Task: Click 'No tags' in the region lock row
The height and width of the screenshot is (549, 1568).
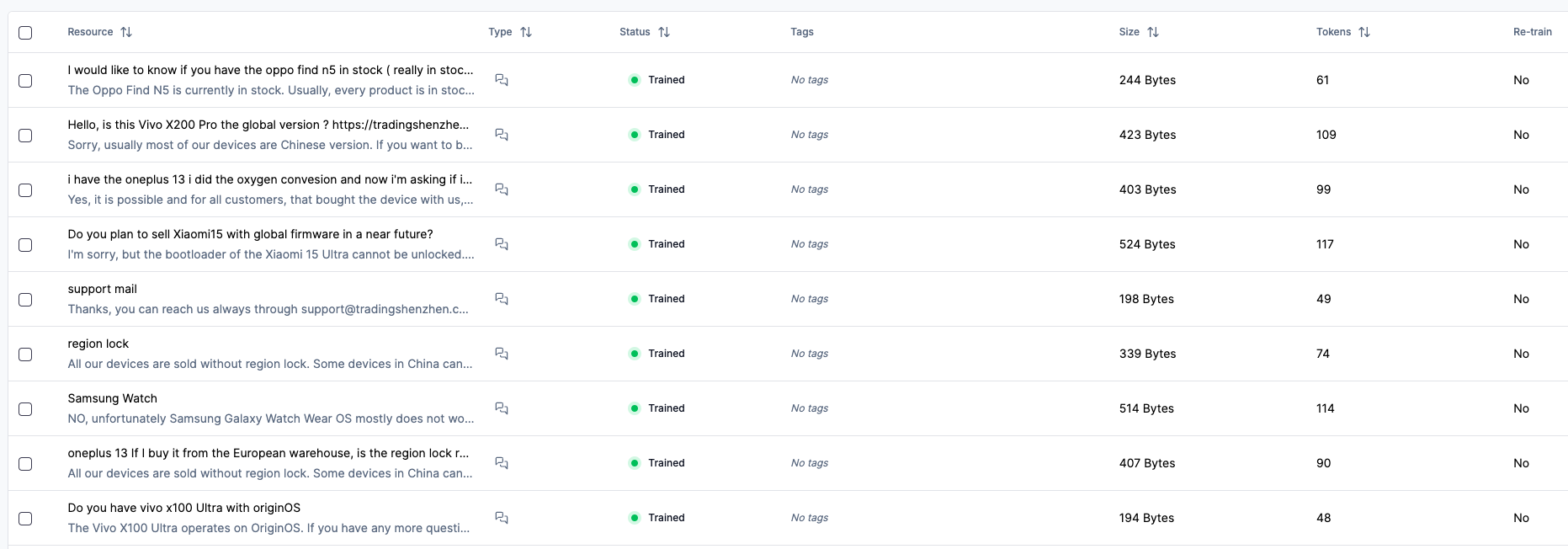Action: coord(810,354)
